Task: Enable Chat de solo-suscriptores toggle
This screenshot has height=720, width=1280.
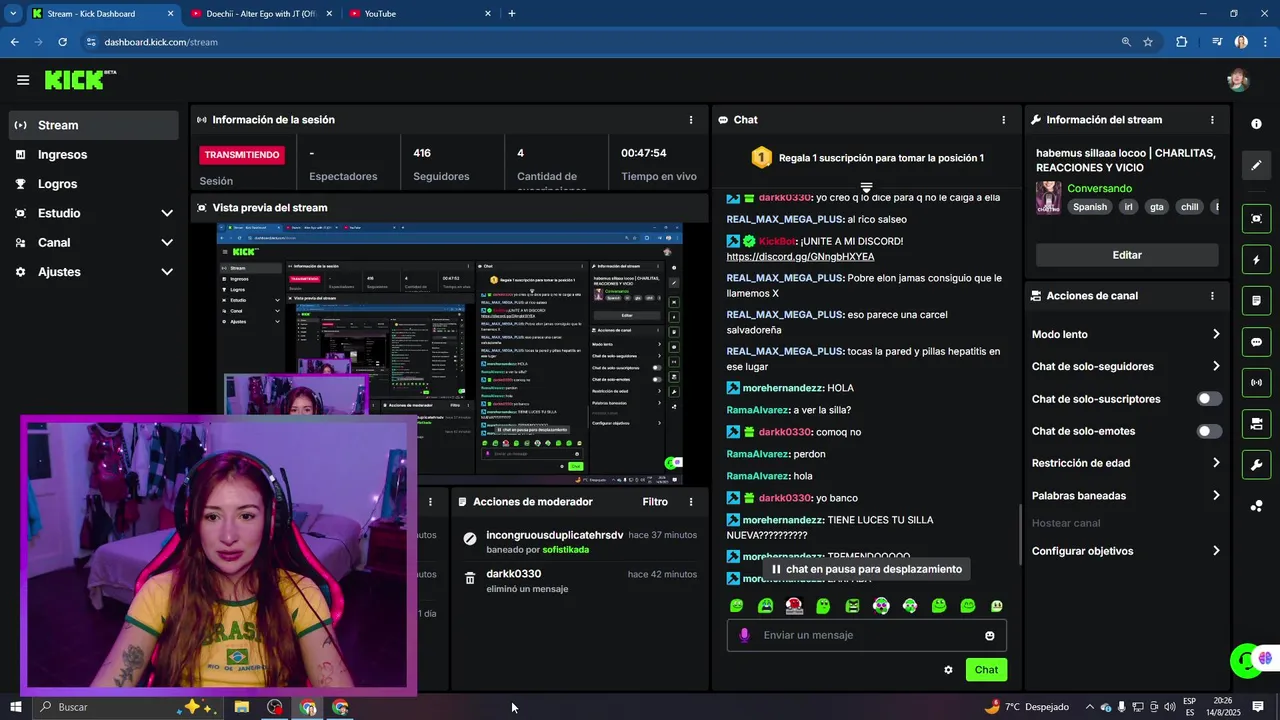Action: (x=1209, y=399)
